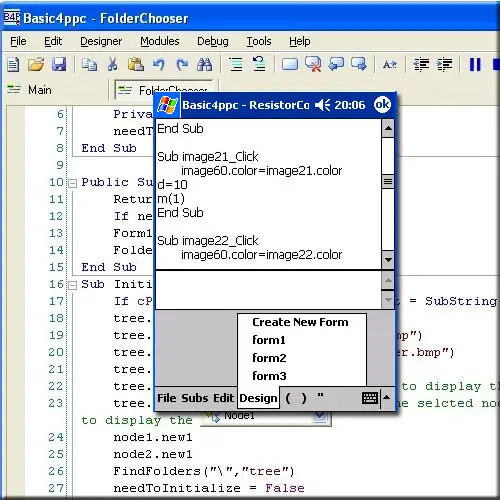Click the Design menu on device
This screenshot has height=500, width=500.
[x=258, y=398]
